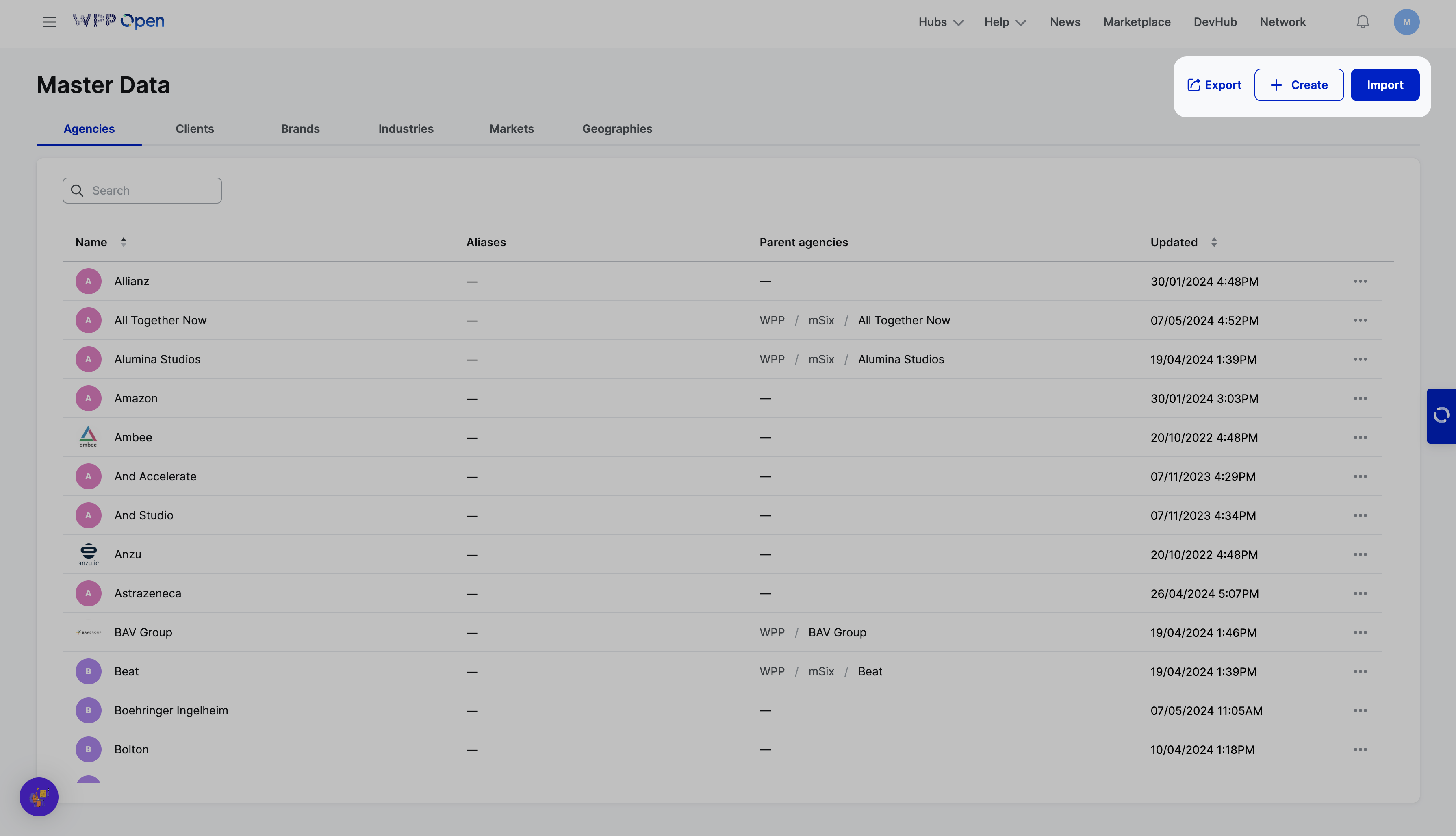1456x836 pixels.
Task: Open more options for BAV Group row
Action: point(1360,632)
